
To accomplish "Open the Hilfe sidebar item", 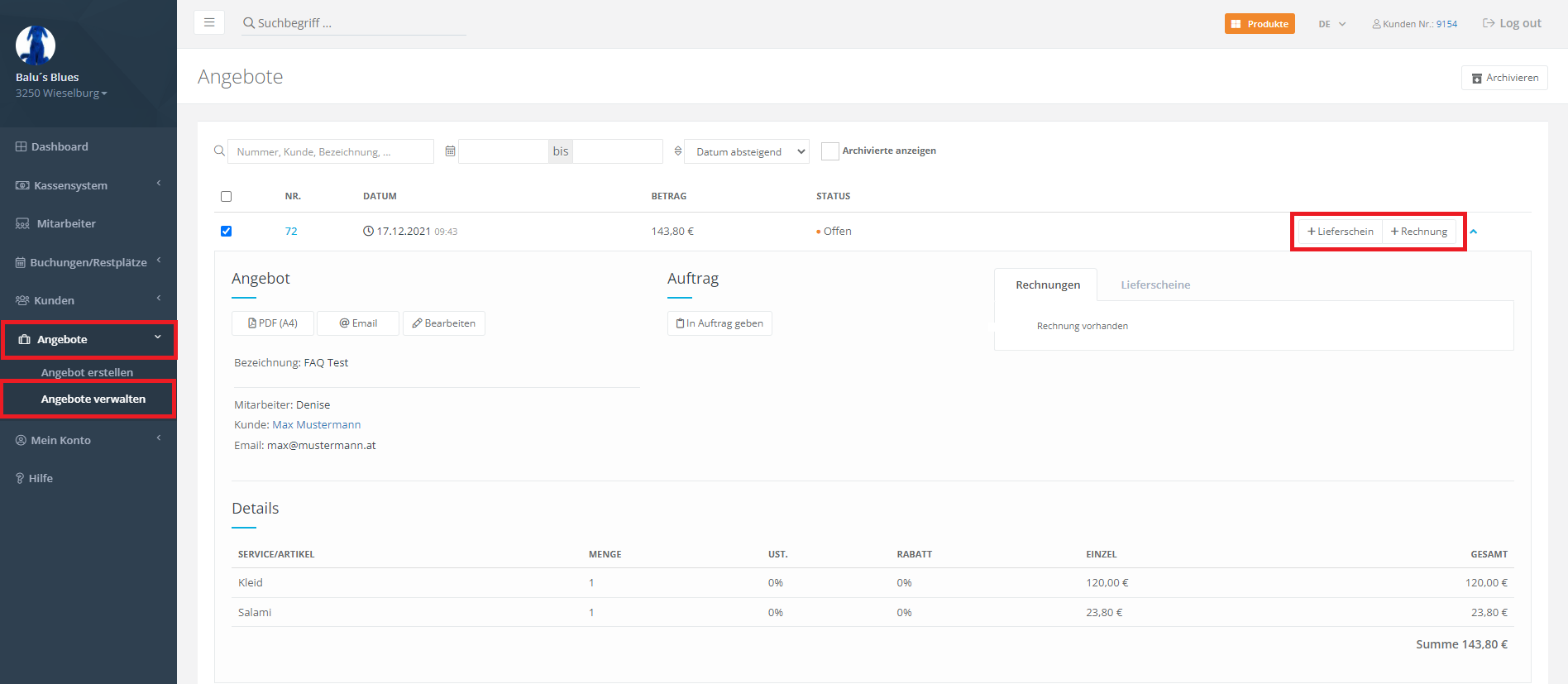I will [x=88, y=478].
